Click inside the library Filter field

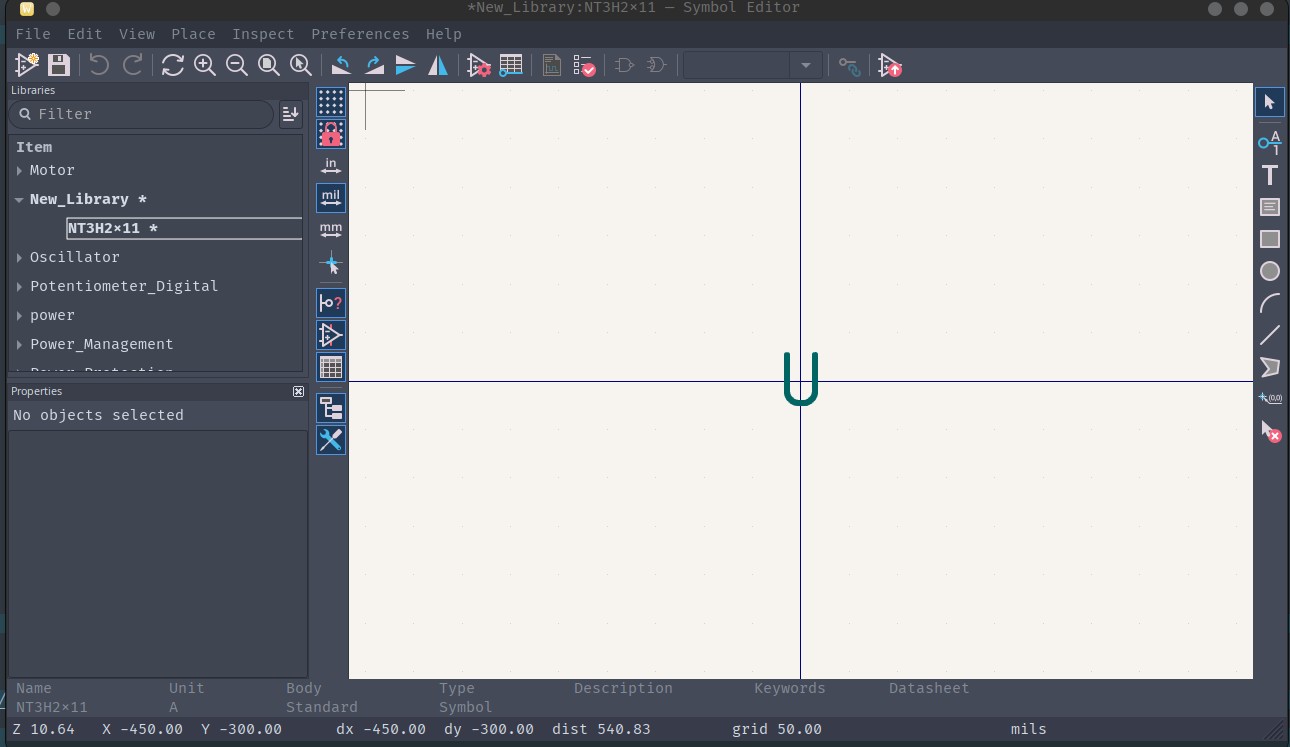(x=140, y=114)
